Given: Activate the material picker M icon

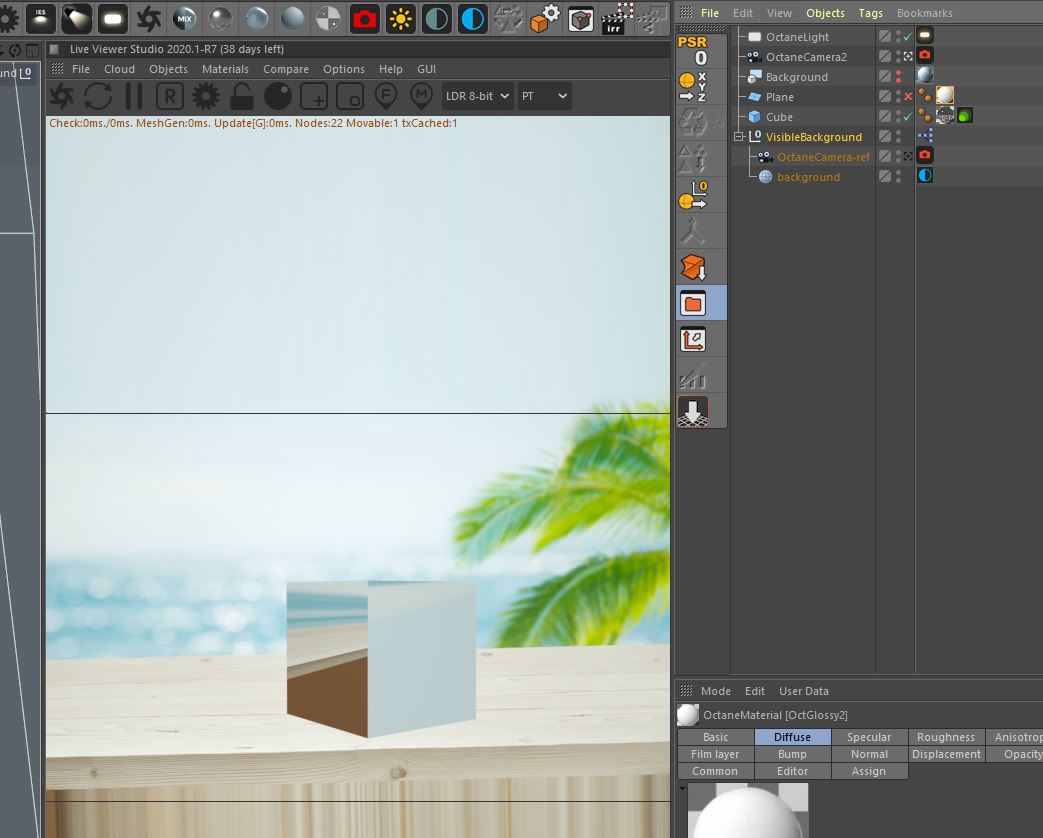Looking at the screenshot, I should pyautogui.click(x=421, y=96).
